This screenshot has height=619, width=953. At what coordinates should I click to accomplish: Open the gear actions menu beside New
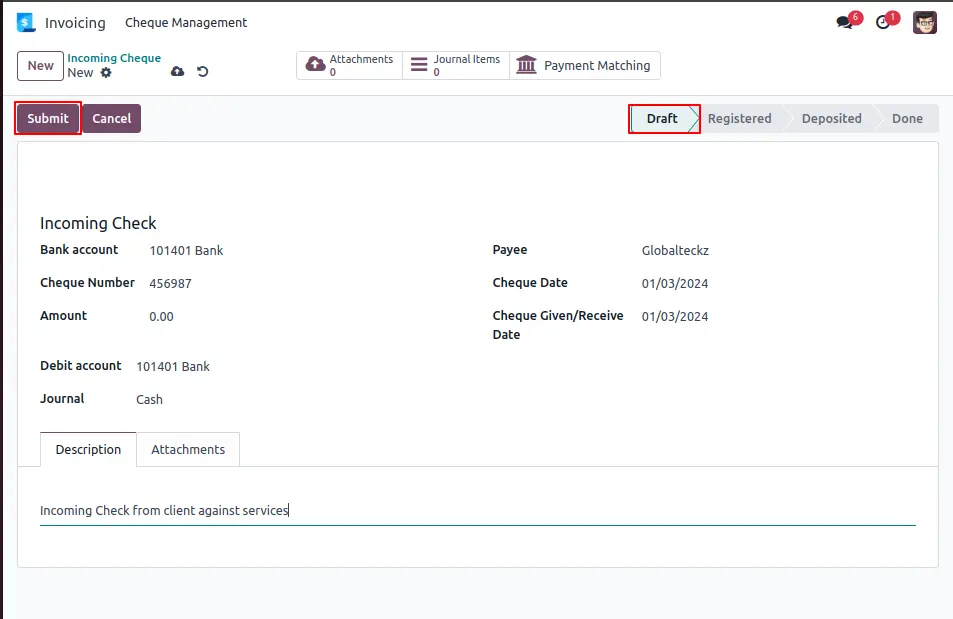106,72
